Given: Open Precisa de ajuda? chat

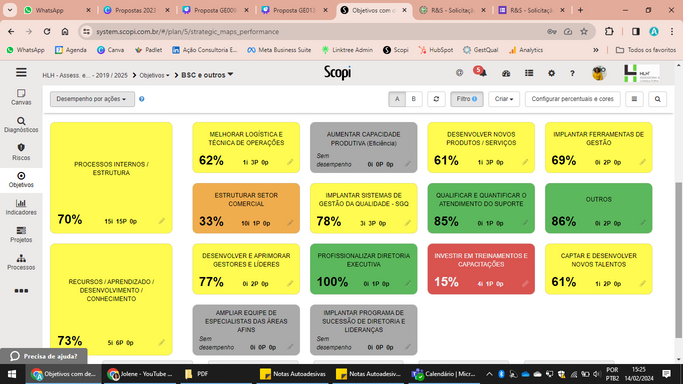Looking at the screenshot, I should [44, 356].
